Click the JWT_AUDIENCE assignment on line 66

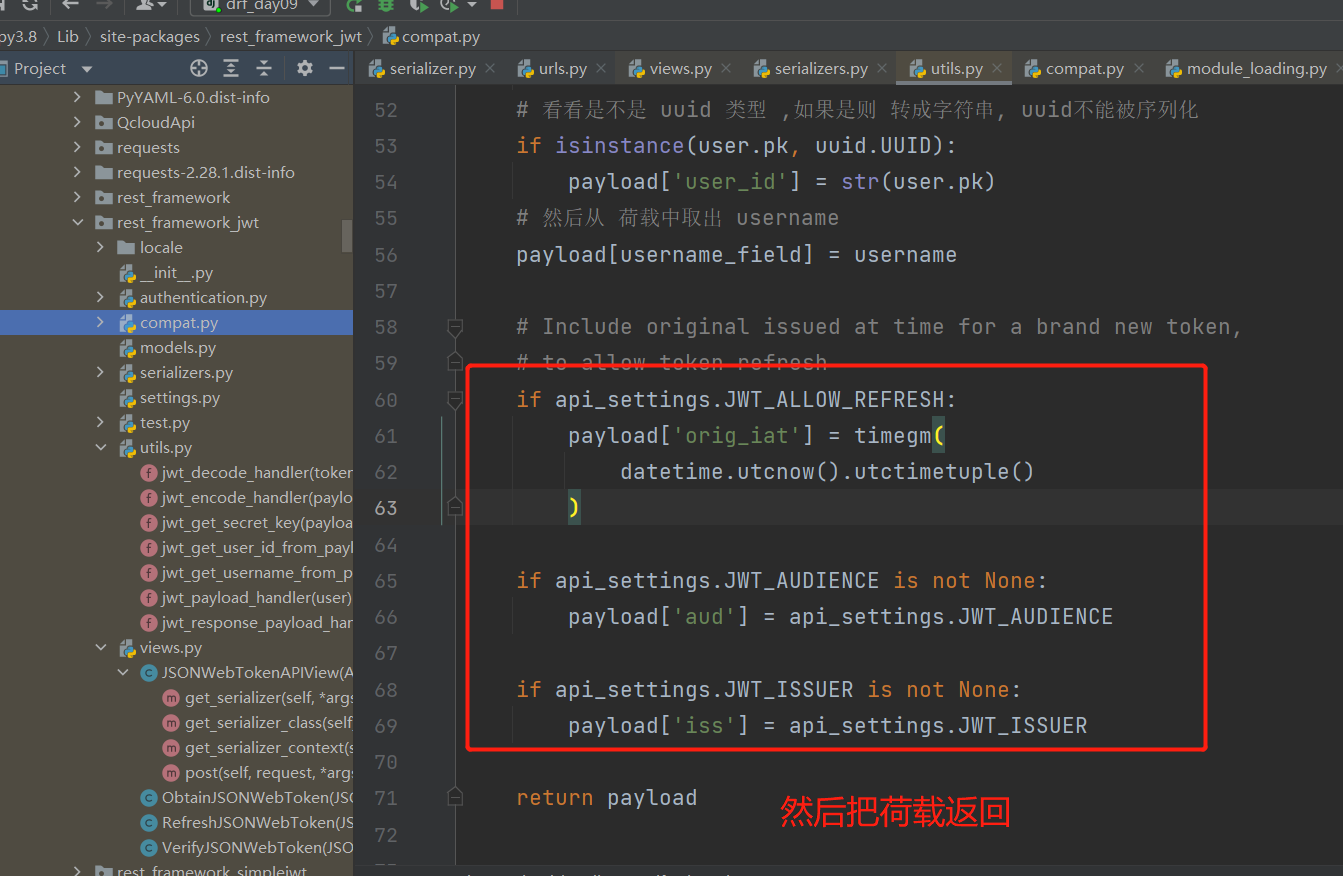[840, 617]
